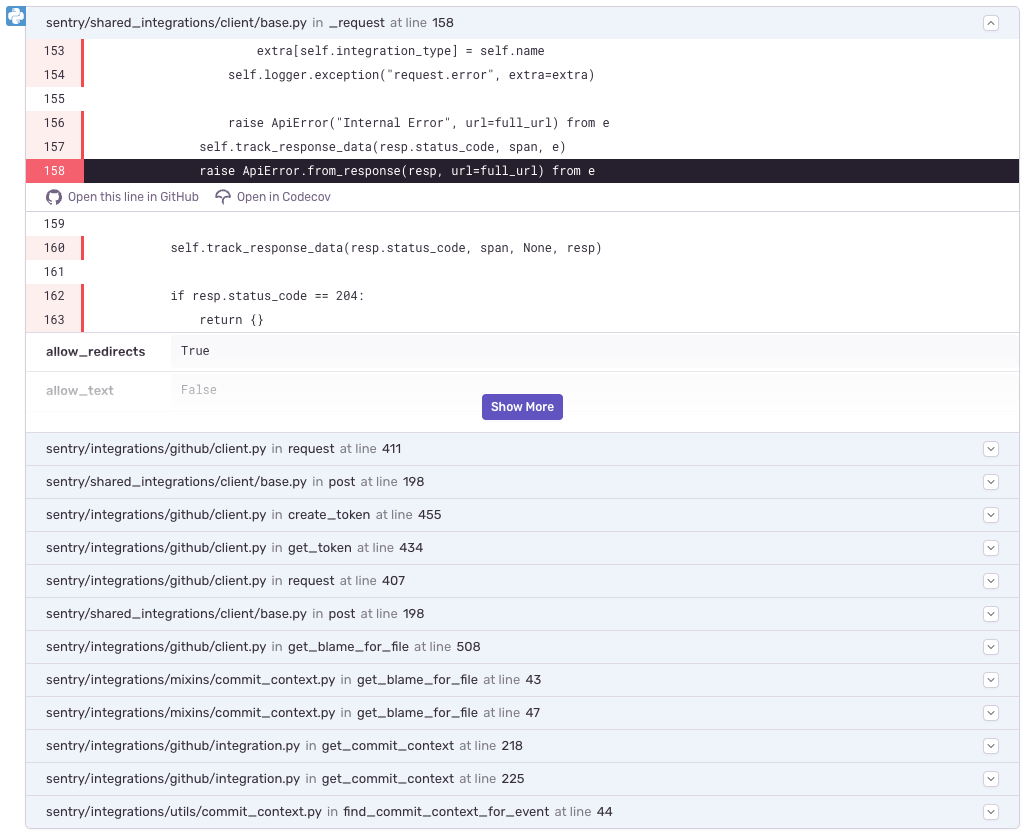1026x835 pixels.
Task: Expand get_token frame at line 434
Action: coord(991,548)
